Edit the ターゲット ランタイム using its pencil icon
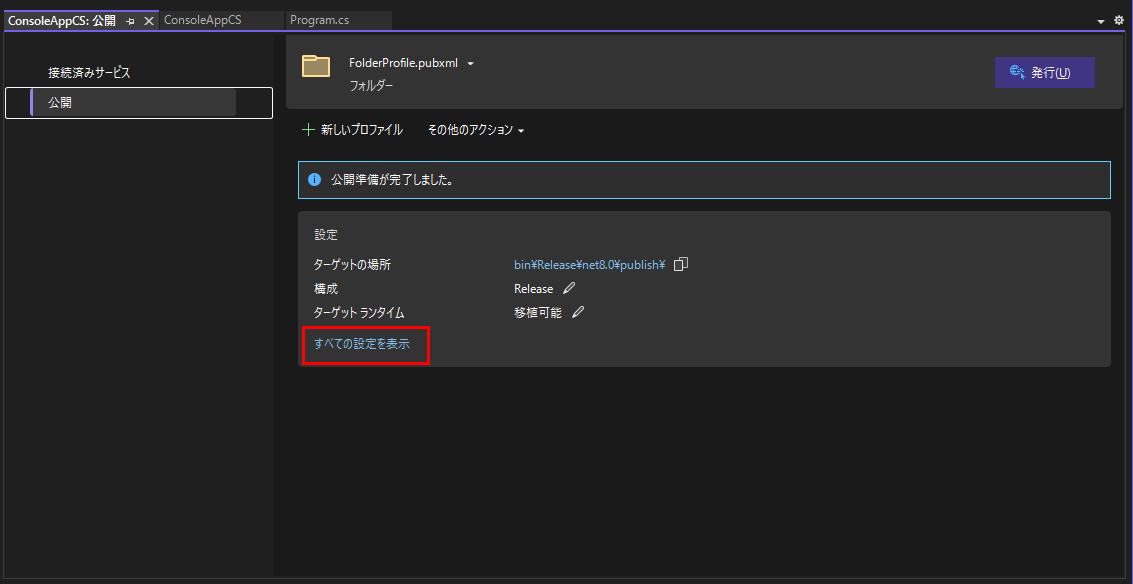The image size is (1133, 584). tap(578, 311)
